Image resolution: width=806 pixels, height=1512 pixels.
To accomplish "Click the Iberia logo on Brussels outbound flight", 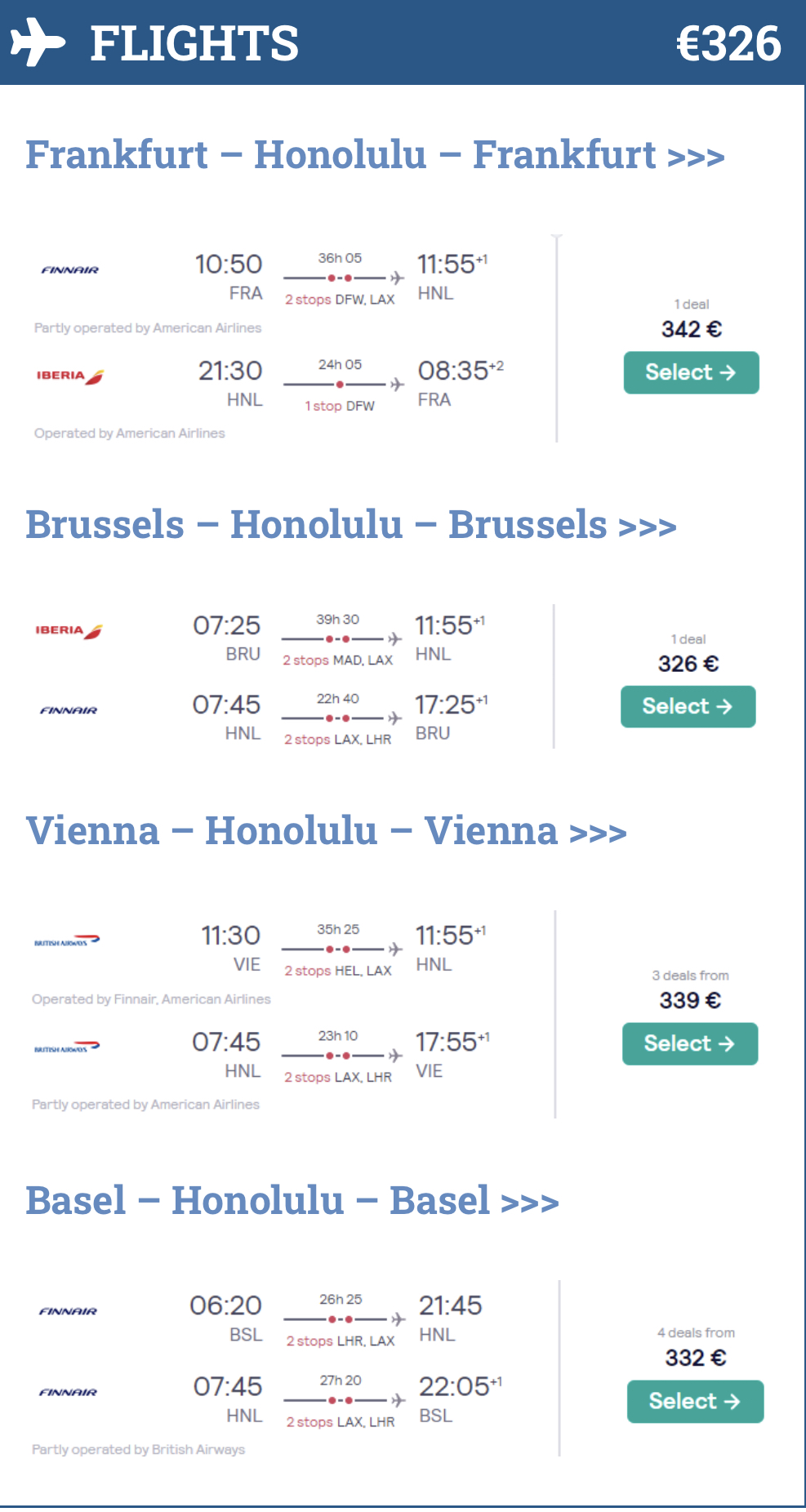I will 69,630.
